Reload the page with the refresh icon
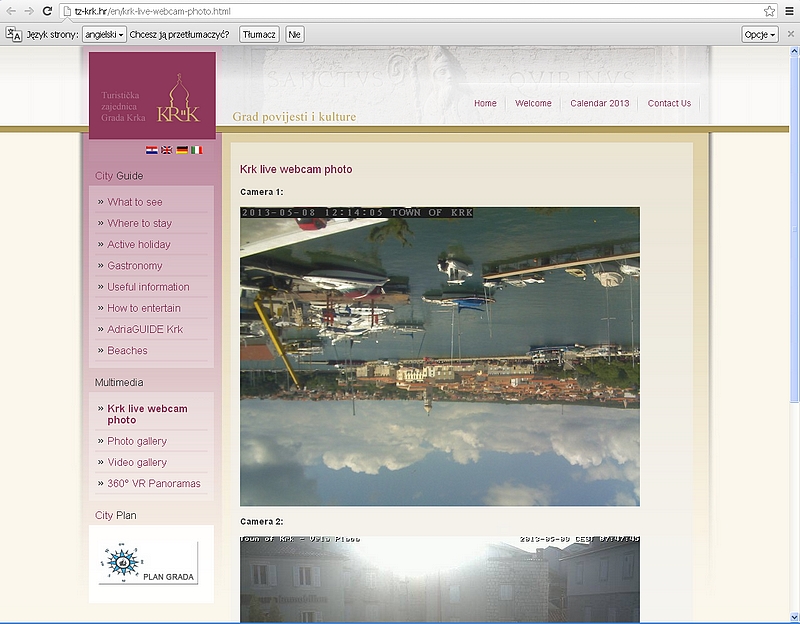The height and width of the screenshot is (624, 800). pos(46,10)
